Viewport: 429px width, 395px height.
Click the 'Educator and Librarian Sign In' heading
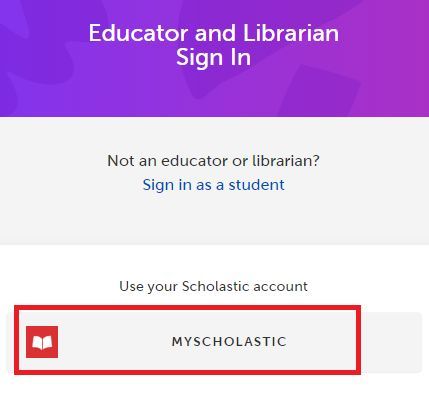click(x=214, y=45)
